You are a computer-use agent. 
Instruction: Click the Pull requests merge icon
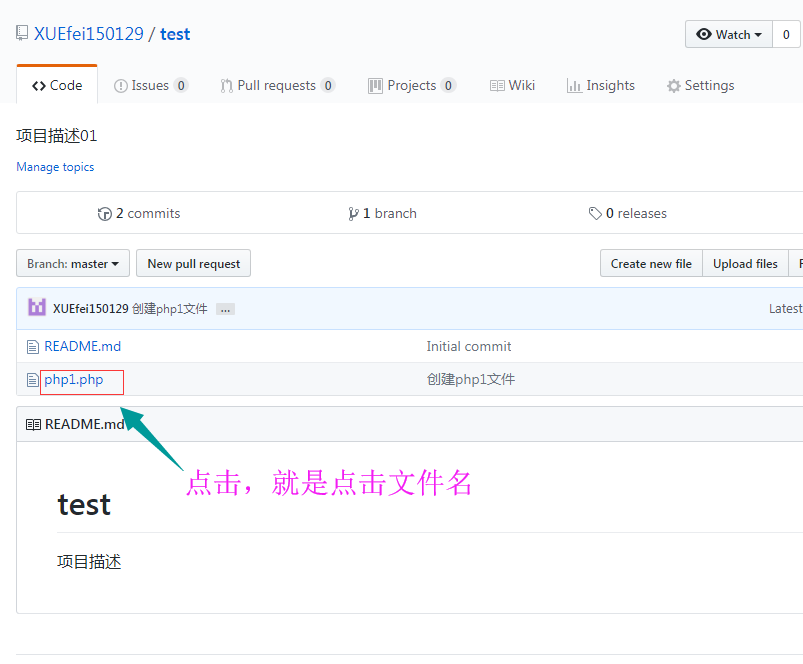[226, 86]
